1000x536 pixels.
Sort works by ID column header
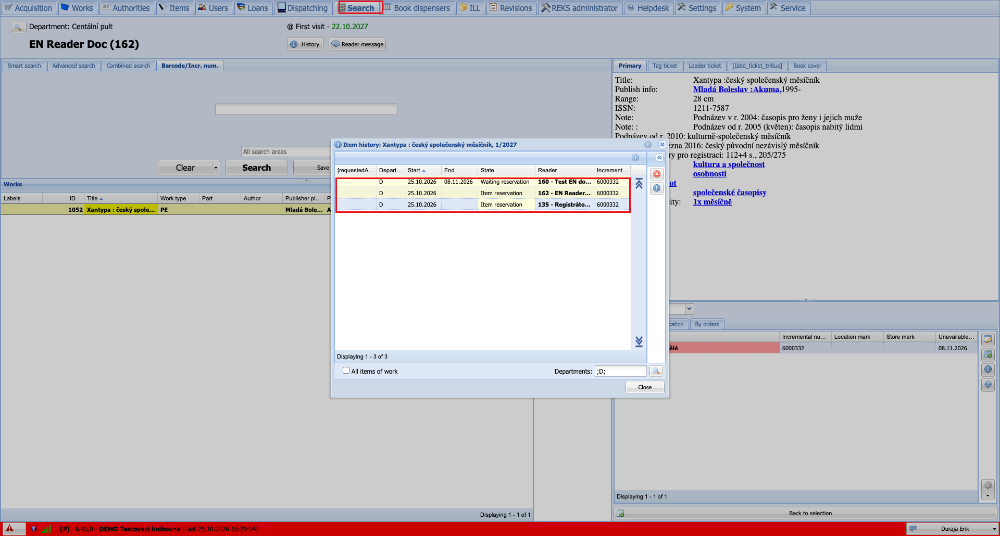pyautogui.click(x=63, y=198)
